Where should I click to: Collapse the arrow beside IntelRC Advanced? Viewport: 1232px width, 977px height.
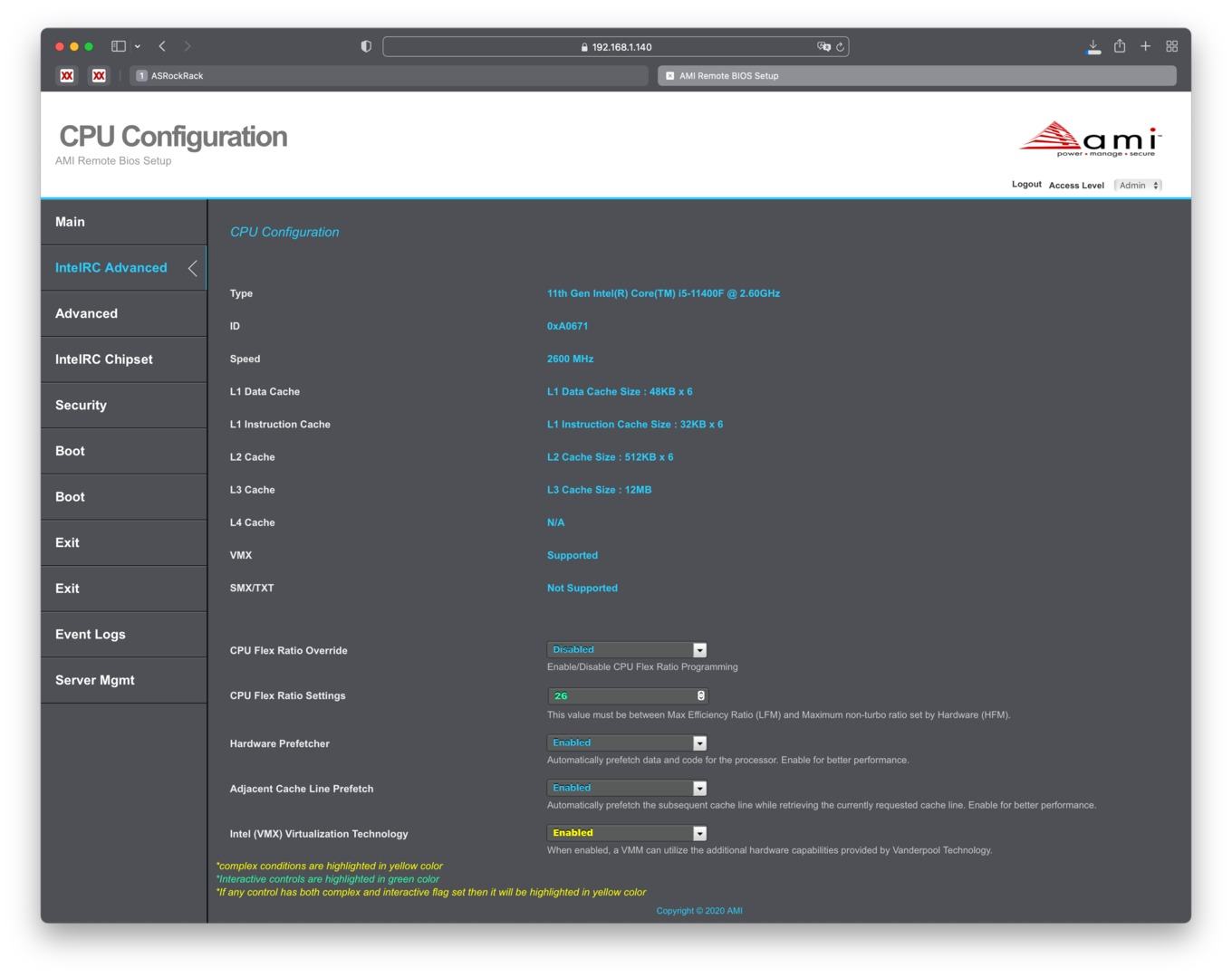(x=192, y=268)
